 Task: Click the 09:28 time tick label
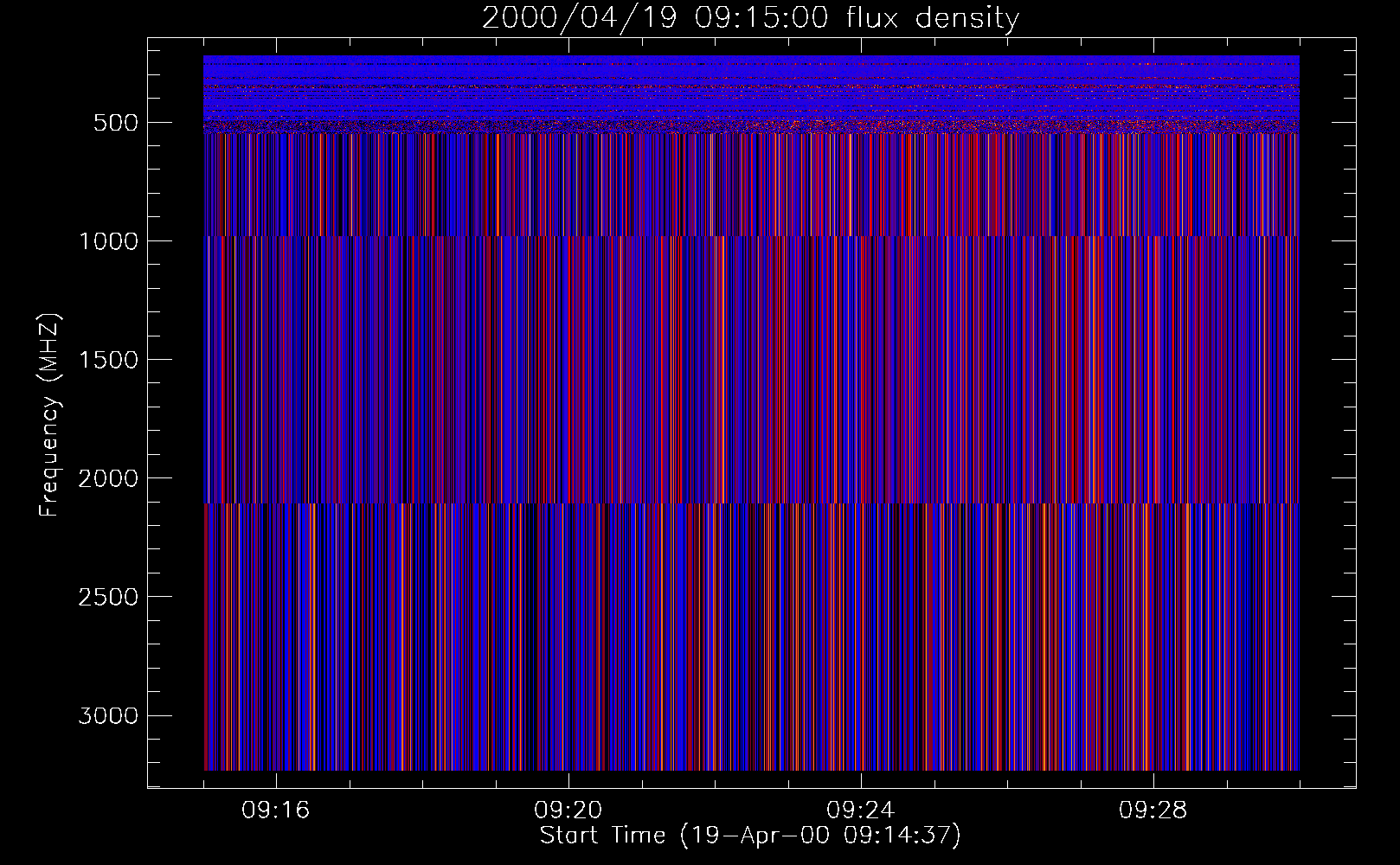(x=1153, y=811)
